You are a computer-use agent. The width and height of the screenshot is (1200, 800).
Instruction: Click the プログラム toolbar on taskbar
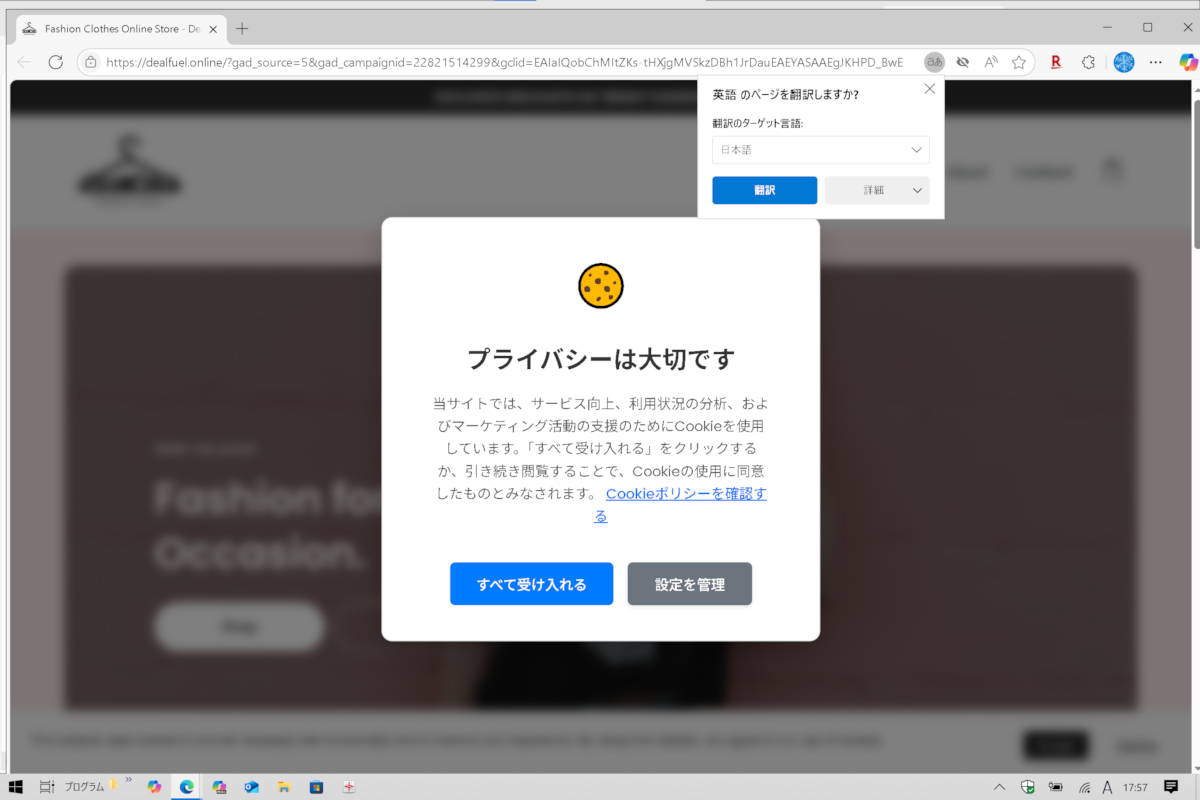[x=85, y=787]
